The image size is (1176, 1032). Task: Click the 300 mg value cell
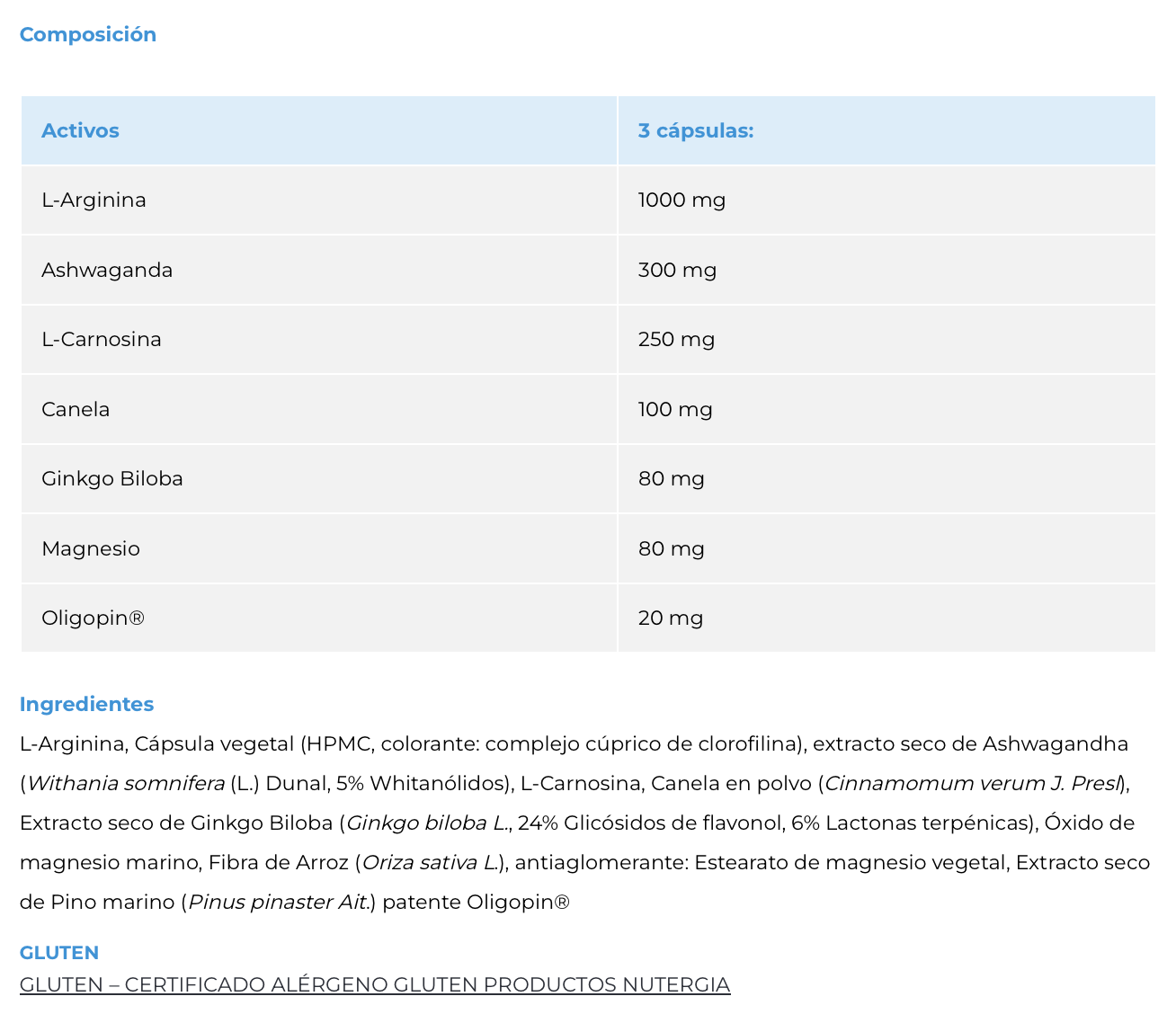(886, 270)
